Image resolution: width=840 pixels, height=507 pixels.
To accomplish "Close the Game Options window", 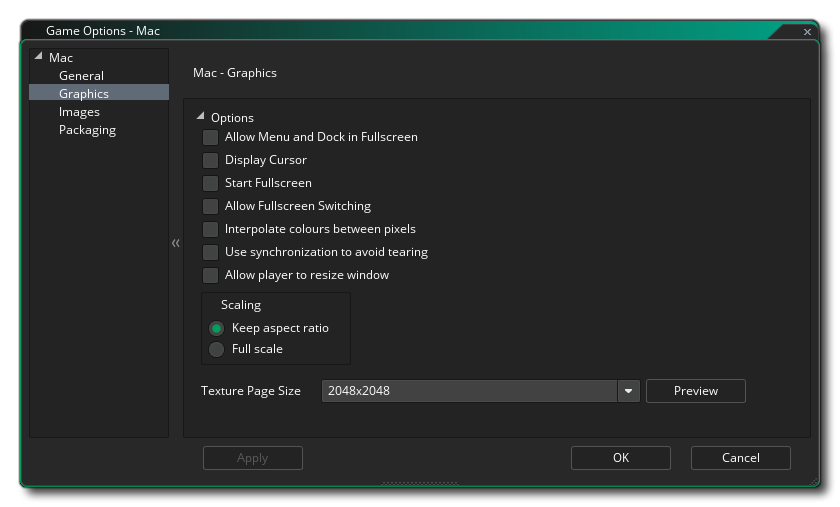I will pyautogui.click(x=807, y=32).
